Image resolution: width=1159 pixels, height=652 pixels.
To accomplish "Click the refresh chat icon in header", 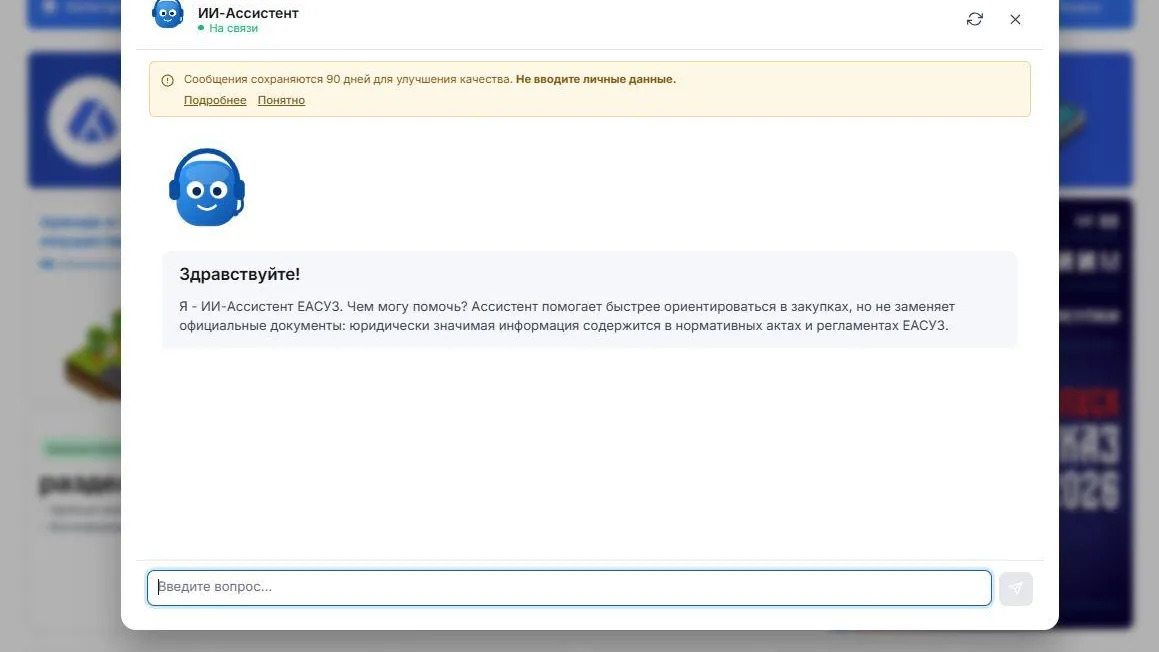I will [974, 19].
